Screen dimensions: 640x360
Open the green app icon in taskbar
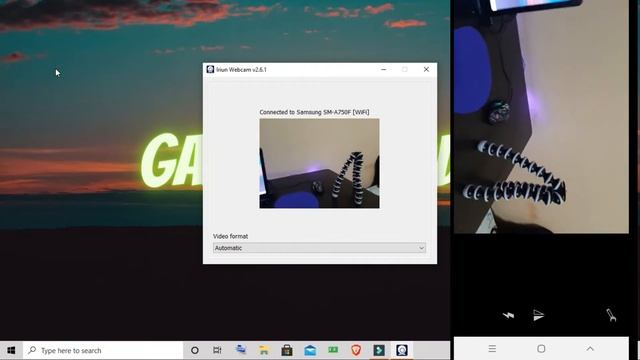pos(333,350)
